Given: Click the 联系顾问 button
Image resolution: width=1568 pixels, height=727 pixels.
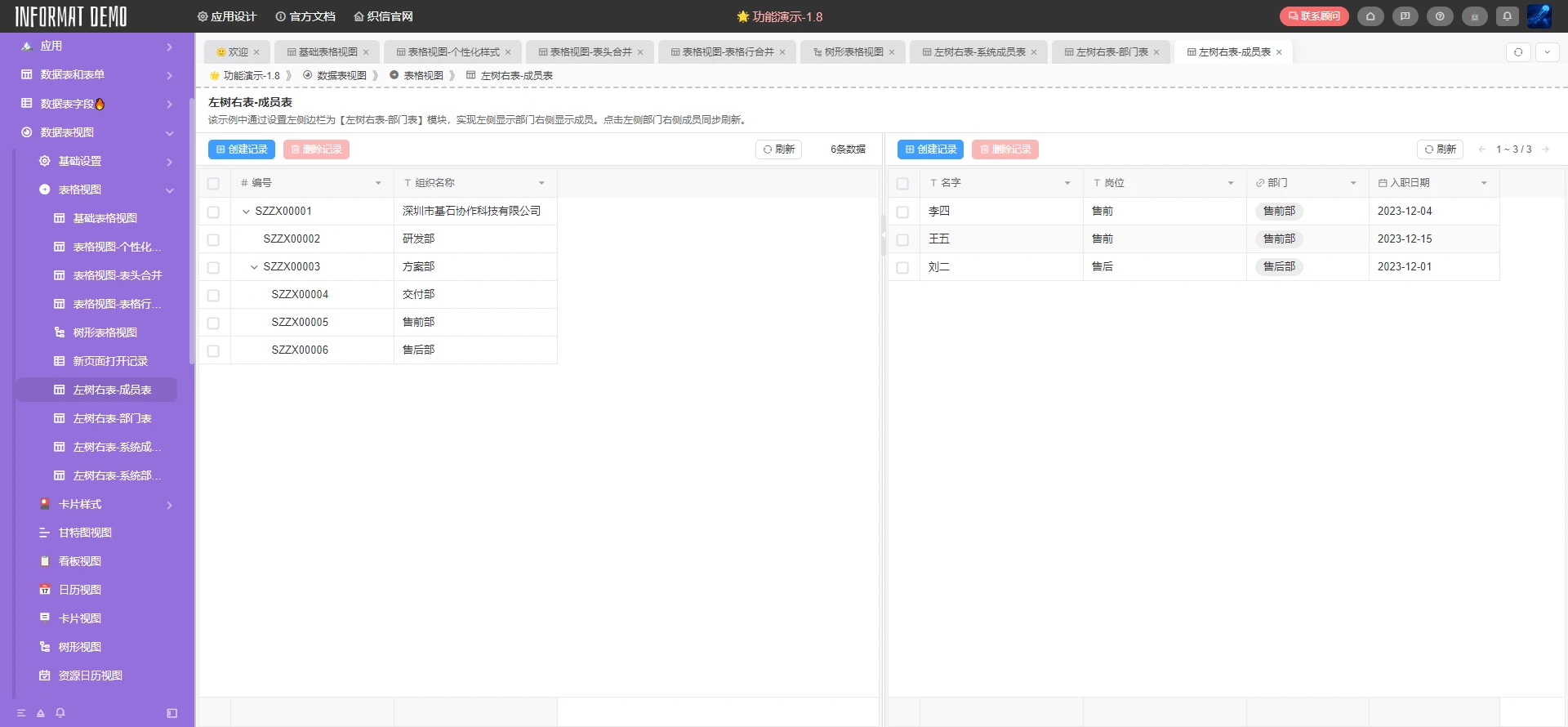Looking at the screenshot, I should 1314,16.
